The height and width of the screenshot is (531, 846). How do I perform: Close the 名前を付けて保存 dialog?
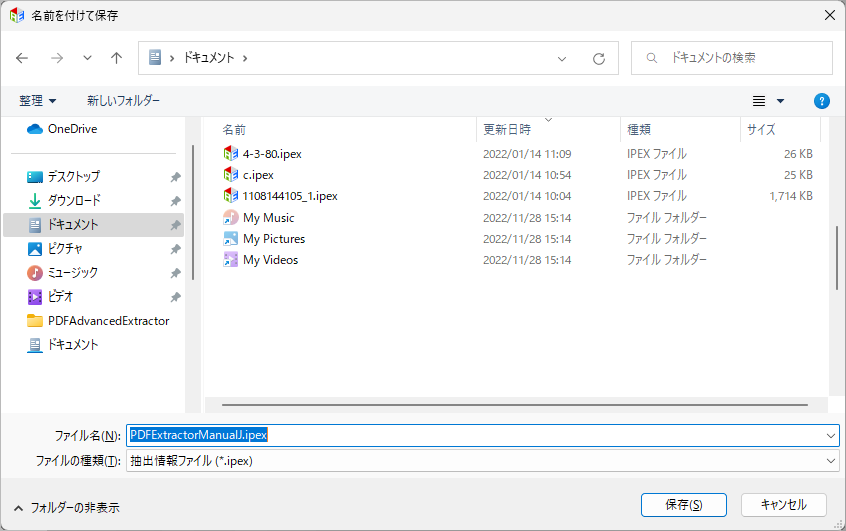tap(830, 15)
